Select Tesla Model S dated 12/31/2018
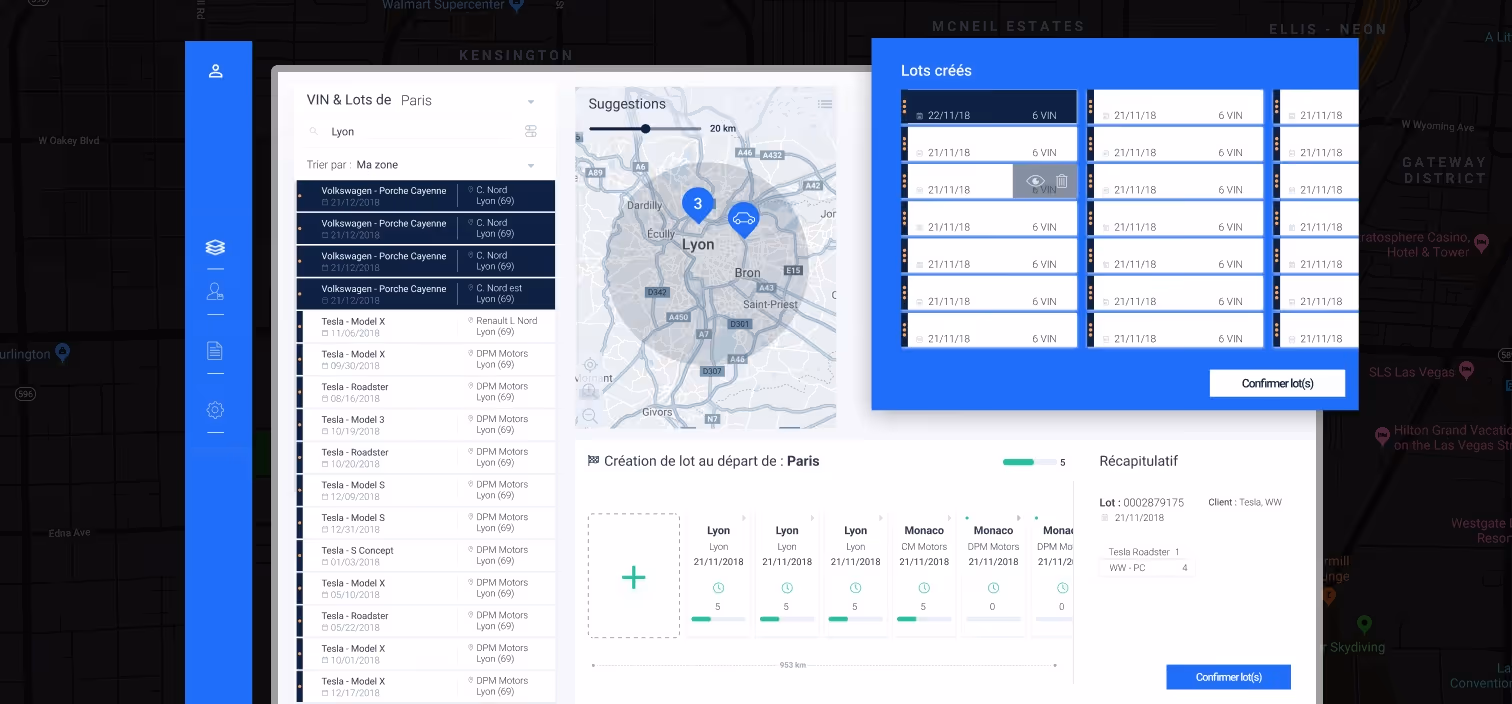This screenshot has height=704, width=1512. [x=426, y=523]
